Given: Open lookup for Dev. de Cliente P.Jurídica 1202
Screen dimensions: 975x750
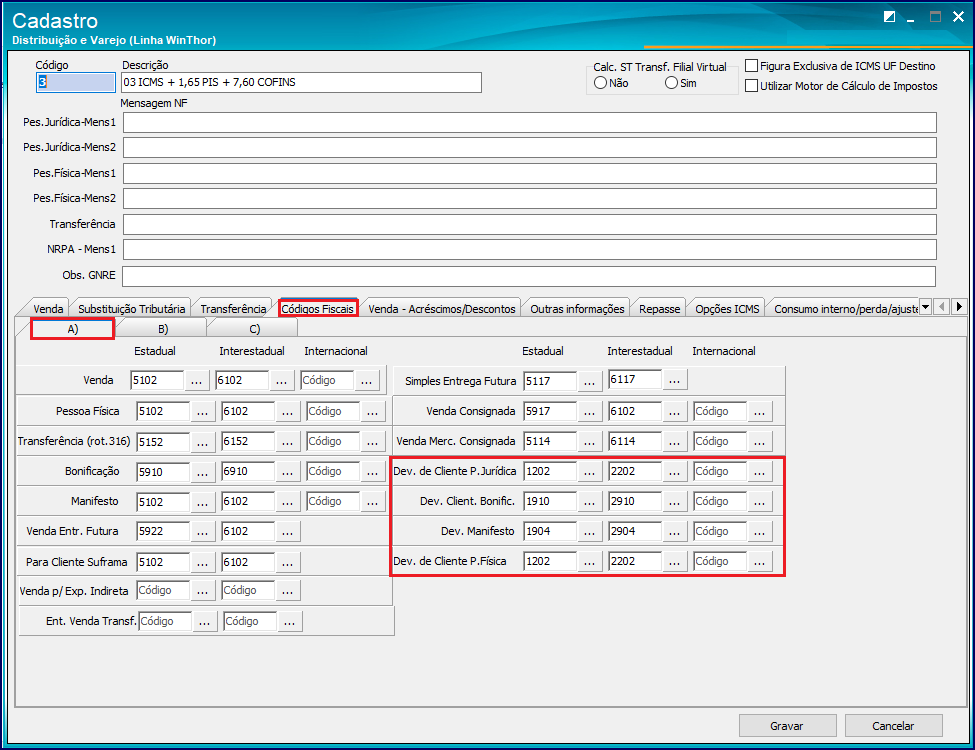Looking at the screenshot, I should (x=589, y=471).
